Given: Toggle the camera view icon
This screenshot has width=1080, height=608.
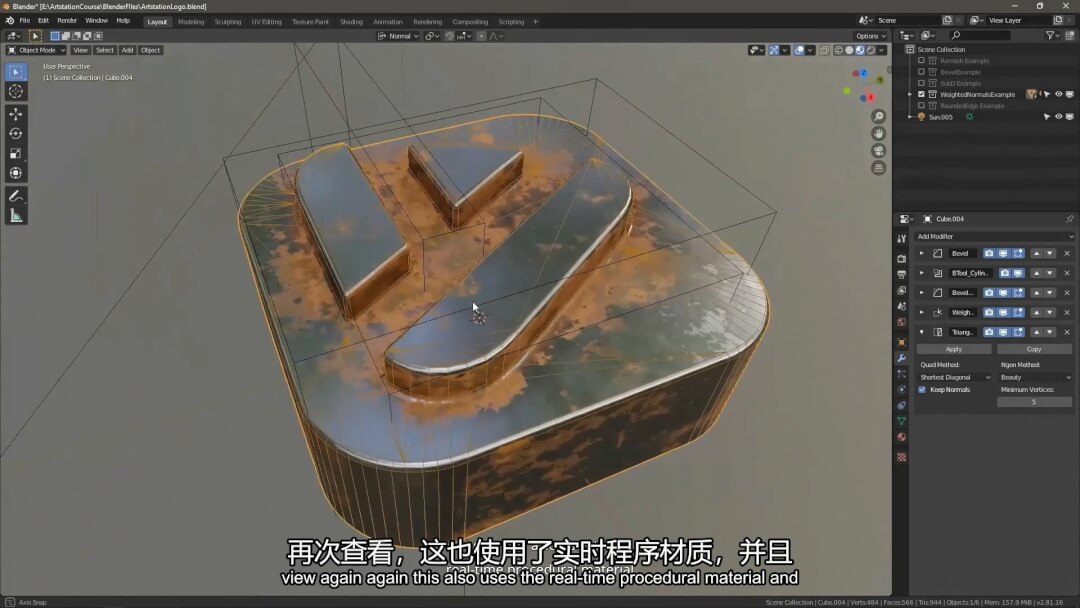Looking at the screenshot, I should click(878, 151).
